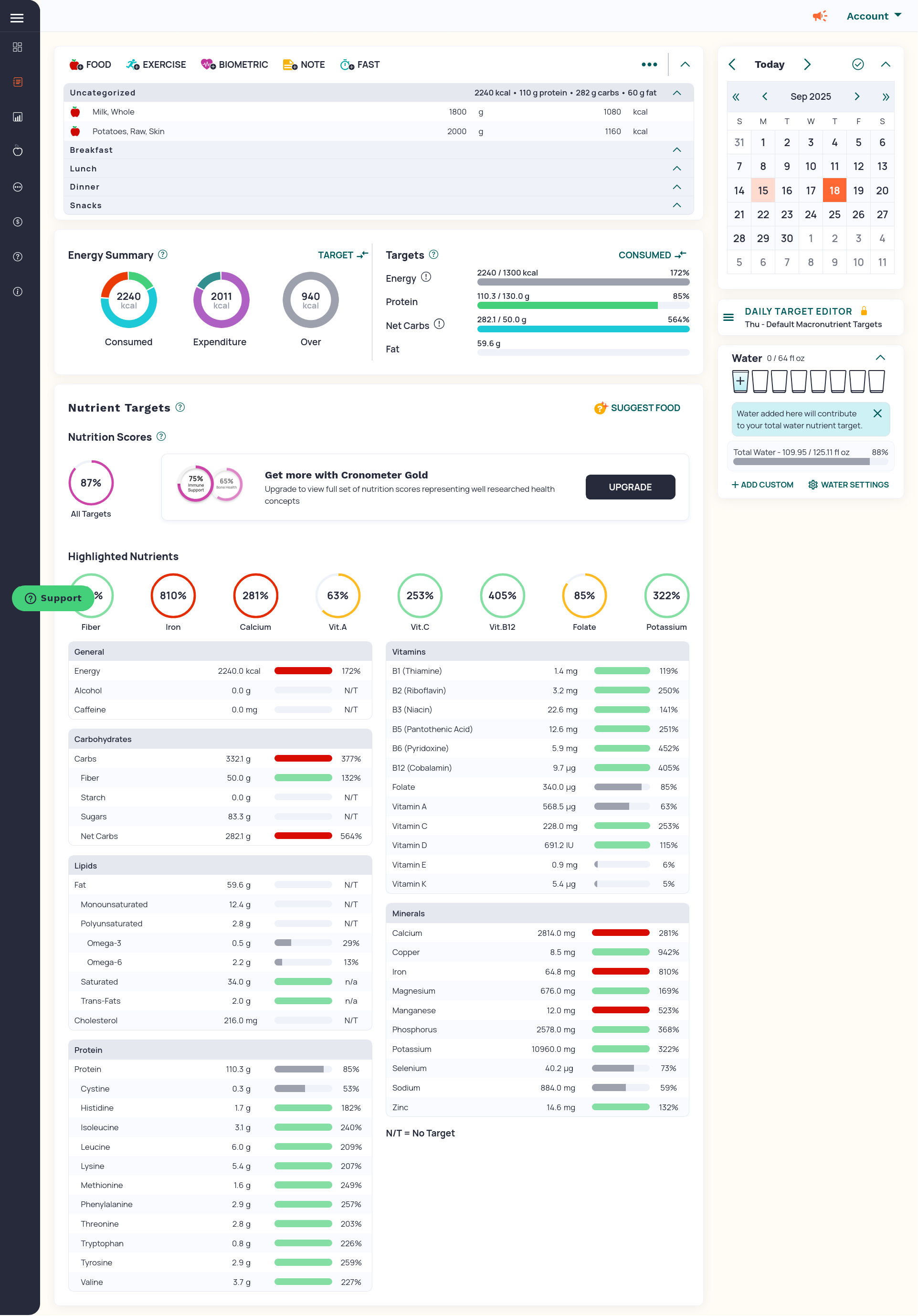Jump forward one year in the calendar

coord(886,97)
